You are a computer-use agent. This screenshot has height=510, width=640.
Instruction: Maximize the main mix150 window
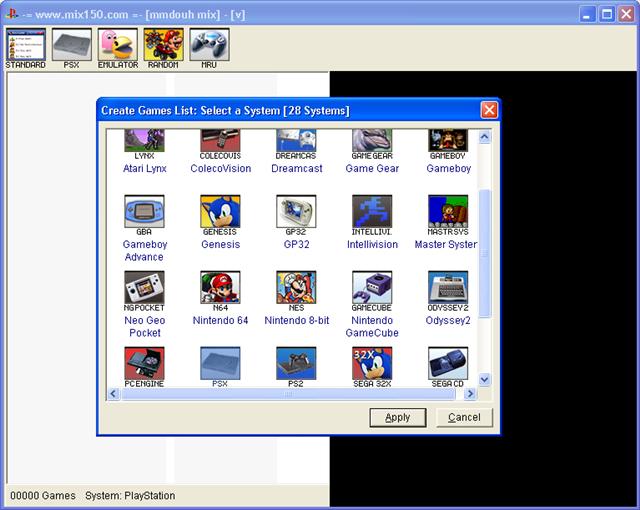[607, 15]
